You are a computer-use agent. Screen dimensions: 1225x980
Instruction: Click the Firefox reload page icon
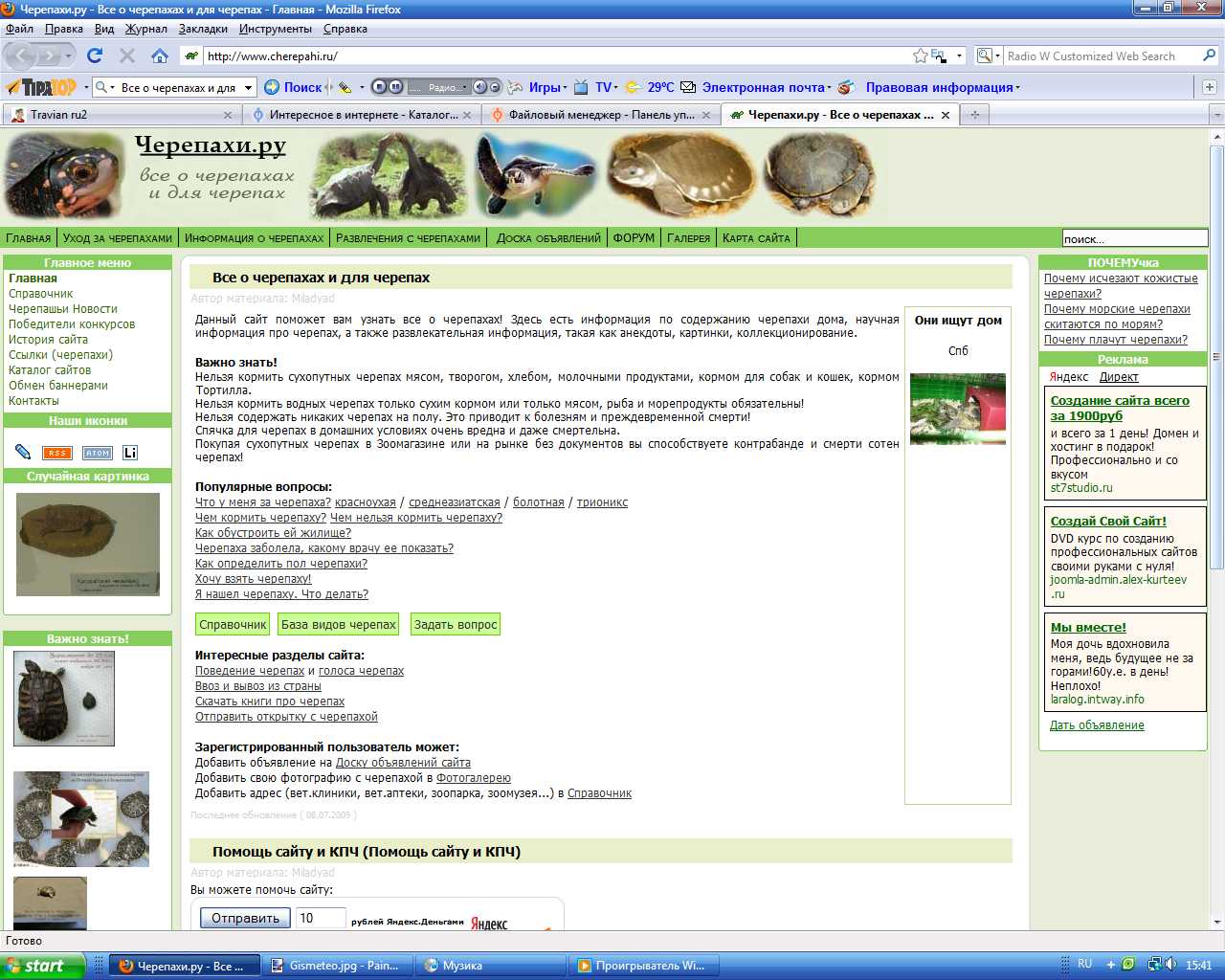[x=94, y=56]
